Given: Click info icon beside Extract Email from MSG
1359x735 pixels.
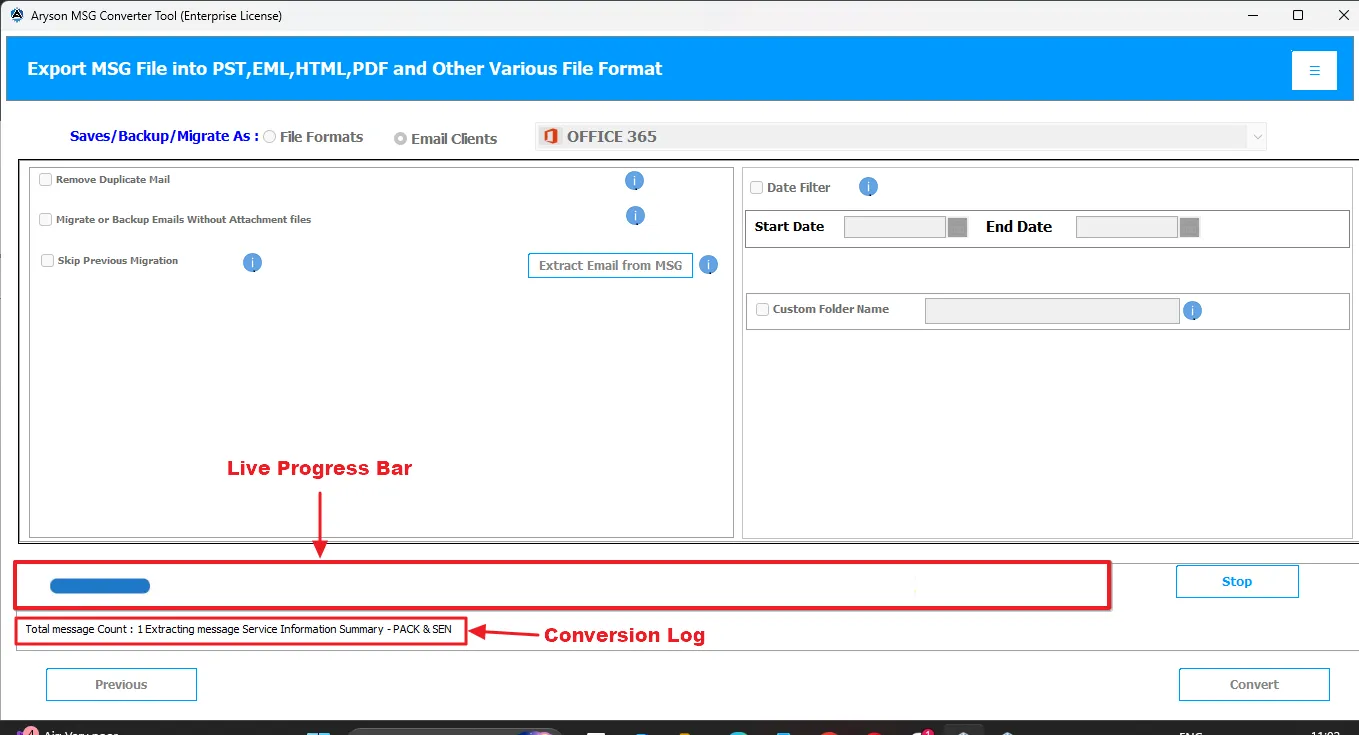Looking at the screenshot, I should [708, 265].
